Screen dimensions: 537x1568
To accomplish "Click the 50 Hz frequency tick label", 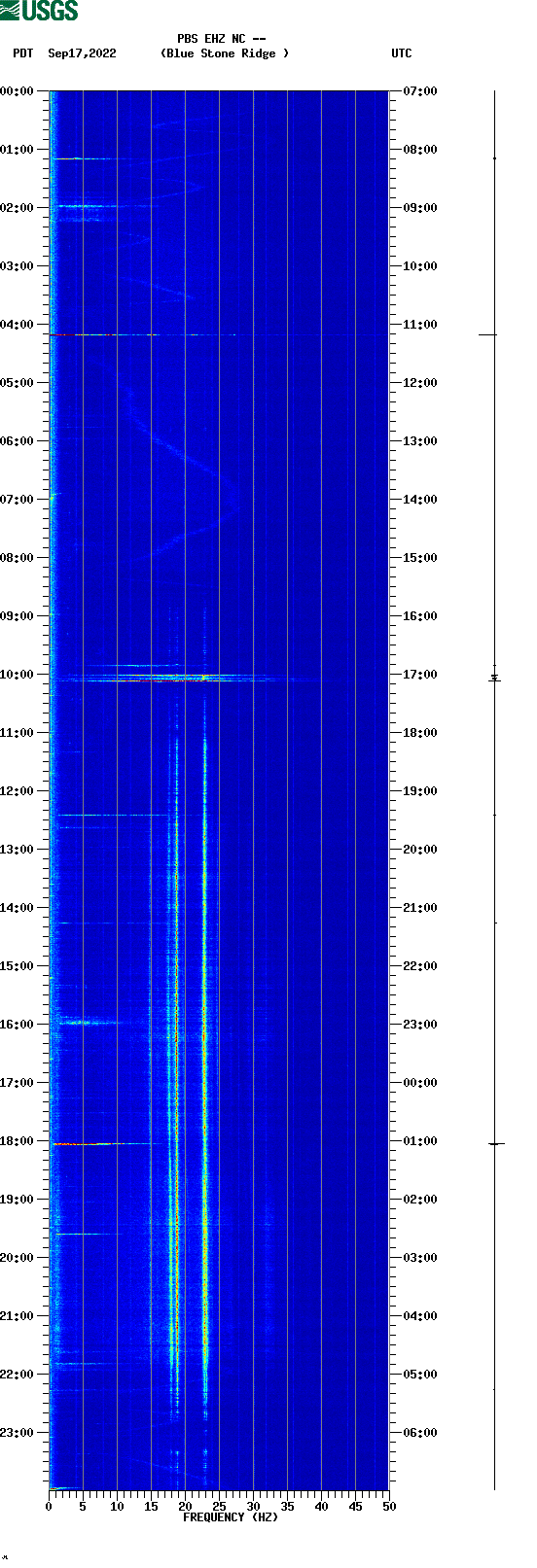I will point(389,1507).
